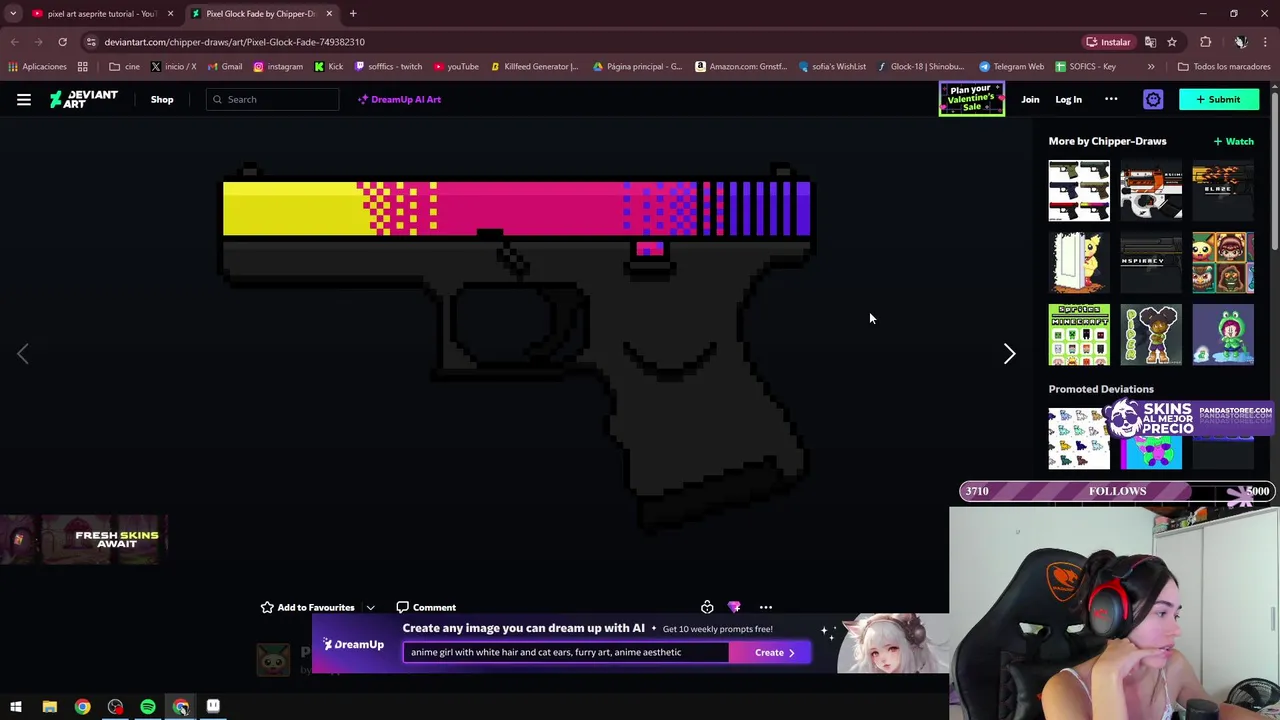Open the Killfeed Generator bookmark
The height and width of the screenshot is (720, 1280).
534,67
